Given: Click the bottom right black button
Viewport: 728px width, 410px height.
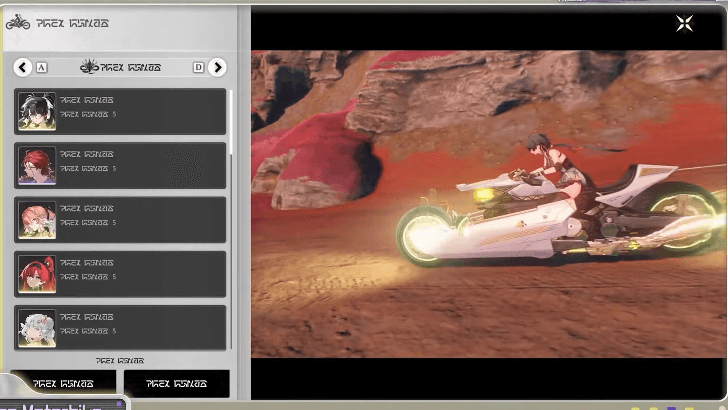Looking at the screenshot, I should [x=176, y=383].
